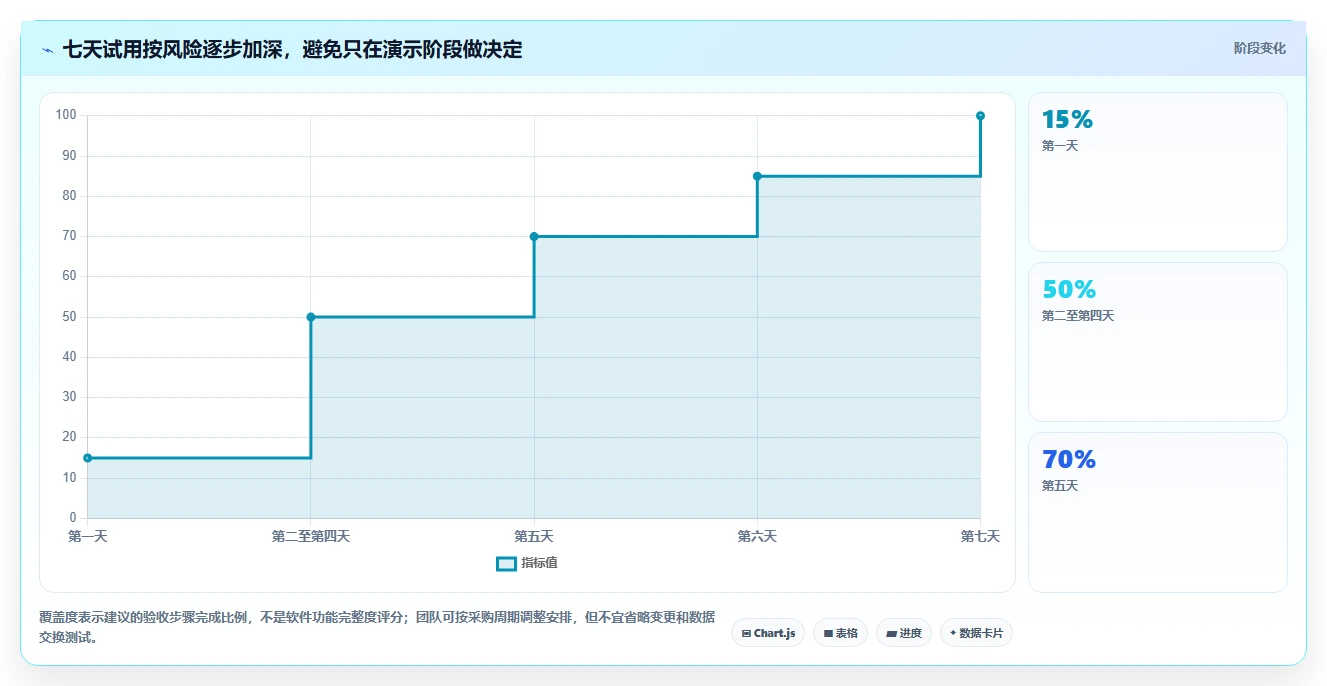Viewport: 1327px width, 686px height.
Task: Click the 15% value in first card
Action: pos(1067,120)
